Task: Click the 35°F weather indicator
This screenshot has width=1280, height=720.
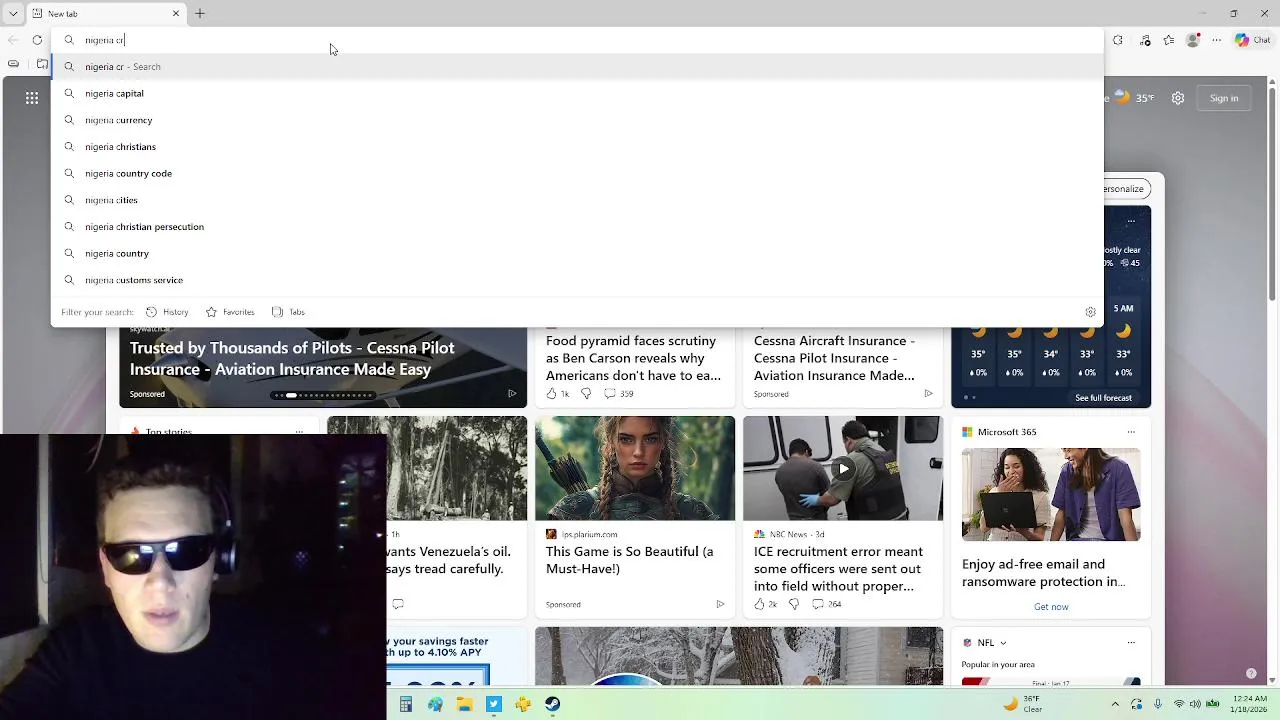Action: pyautogui.click(x=1133, y=98)
